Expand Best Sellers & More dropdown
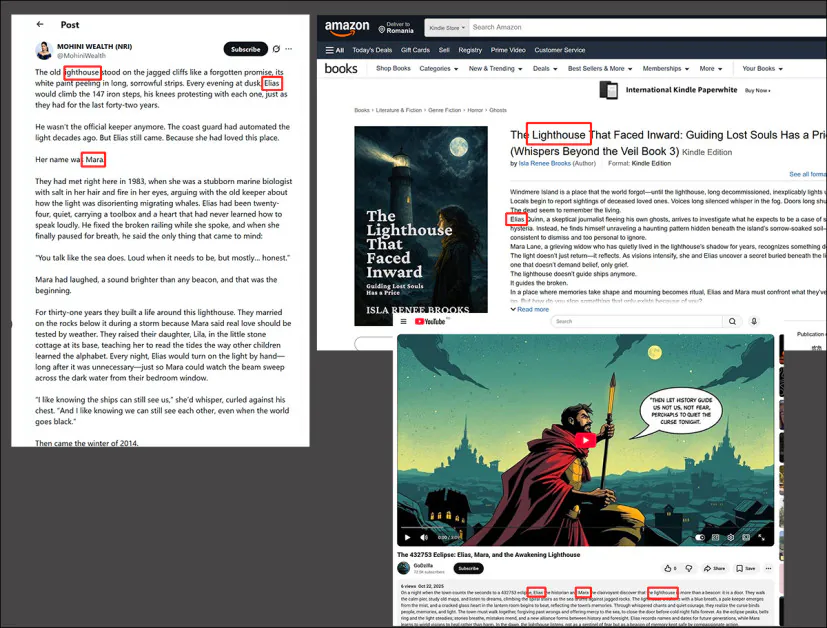The image size is (827, 628). tap(600, 69)
